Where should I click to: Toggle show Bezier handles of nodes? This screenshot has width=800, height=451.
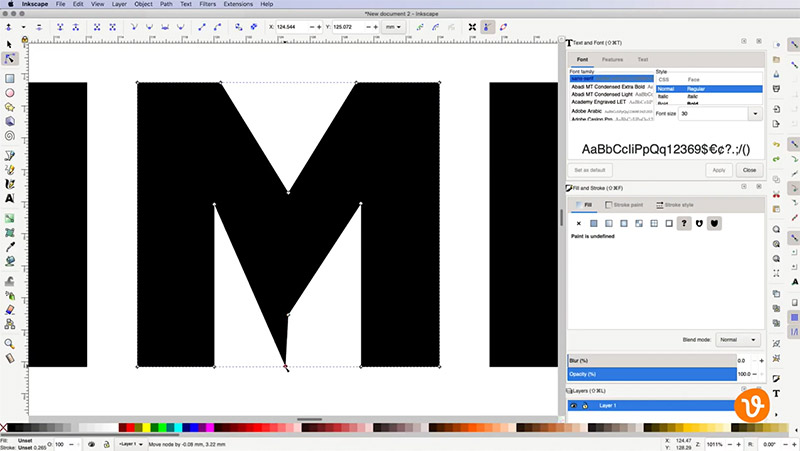pyautogui.click(x=487, y=27)
